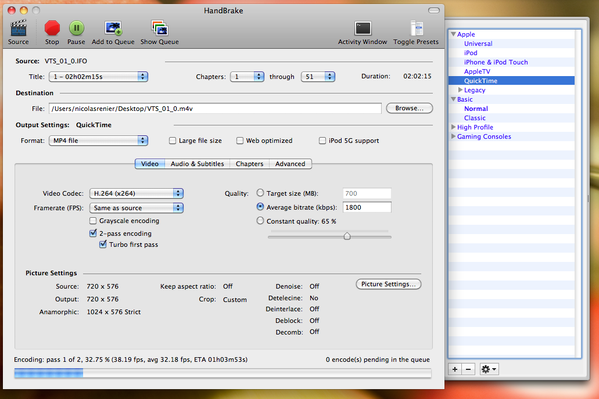This screenshot has height=399, width=599.
Task: Click the Duration value 02:02:15
Action: click(417, 76)
